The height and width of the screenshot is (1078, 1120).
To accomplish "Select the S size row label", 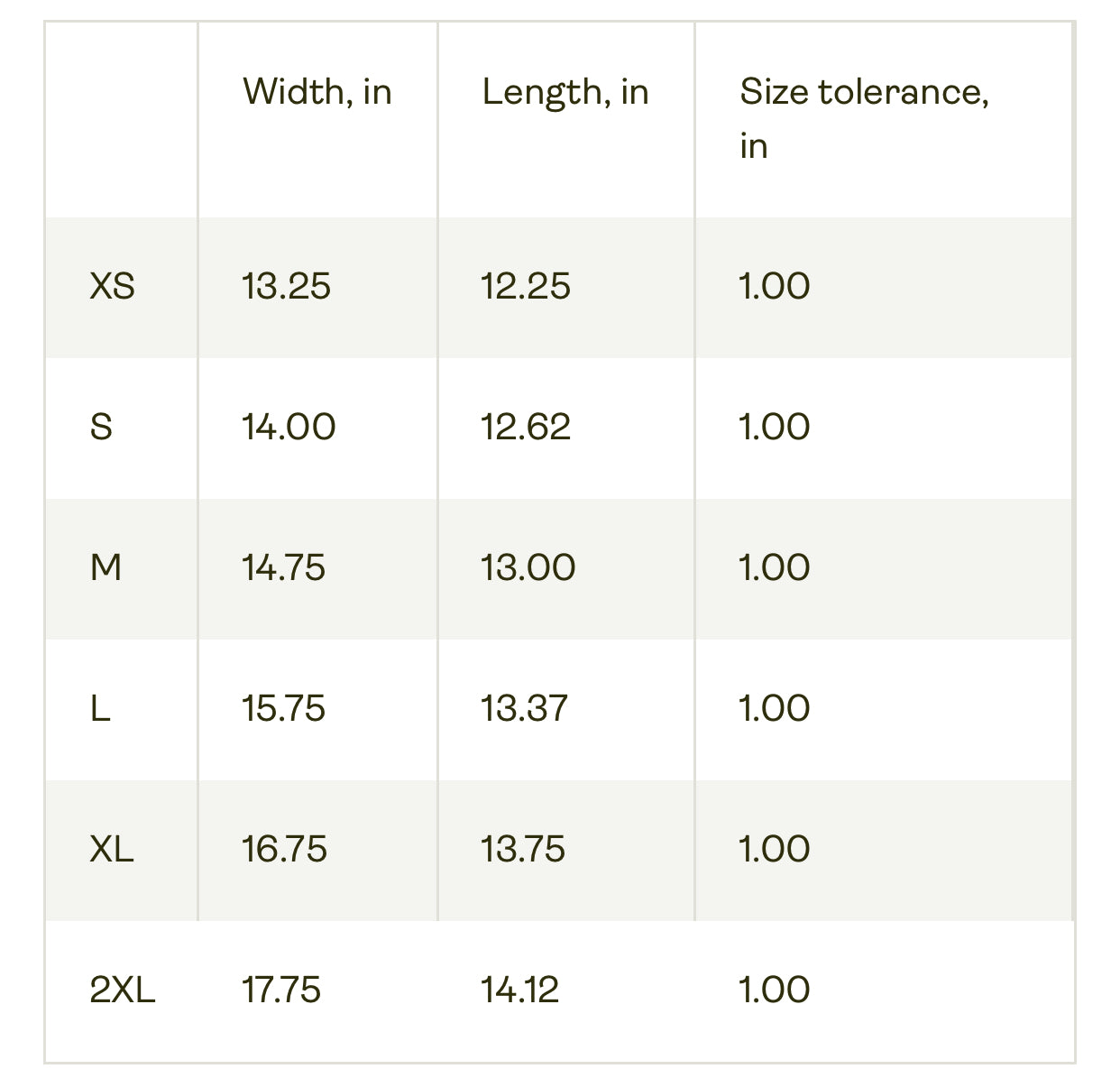I will click(x=102, y=427).
